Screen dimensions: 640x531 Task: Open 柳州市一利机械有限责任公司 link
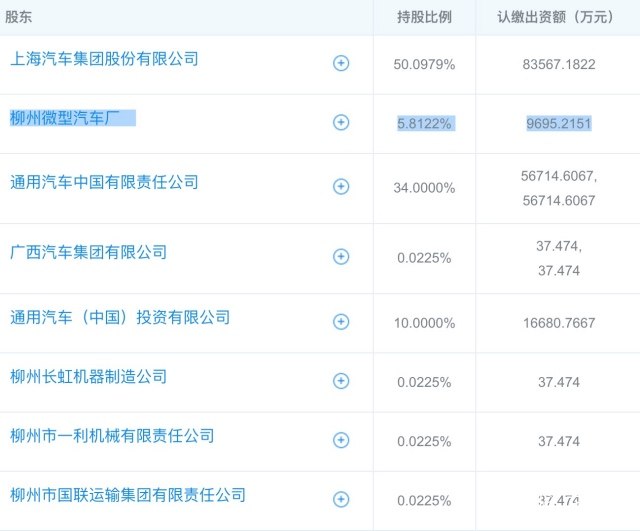(112, 435)
